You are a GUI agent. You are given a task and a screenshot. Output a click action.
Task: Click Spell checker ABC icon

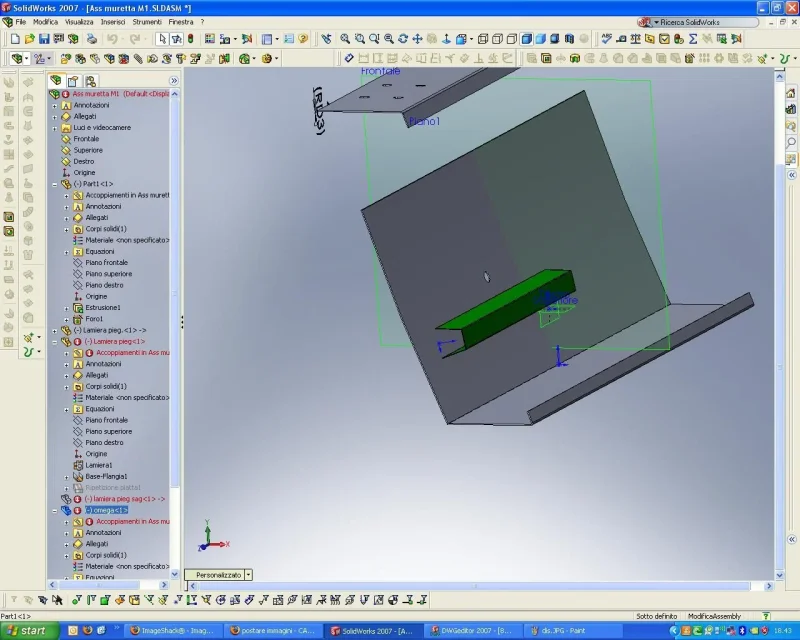607,39
